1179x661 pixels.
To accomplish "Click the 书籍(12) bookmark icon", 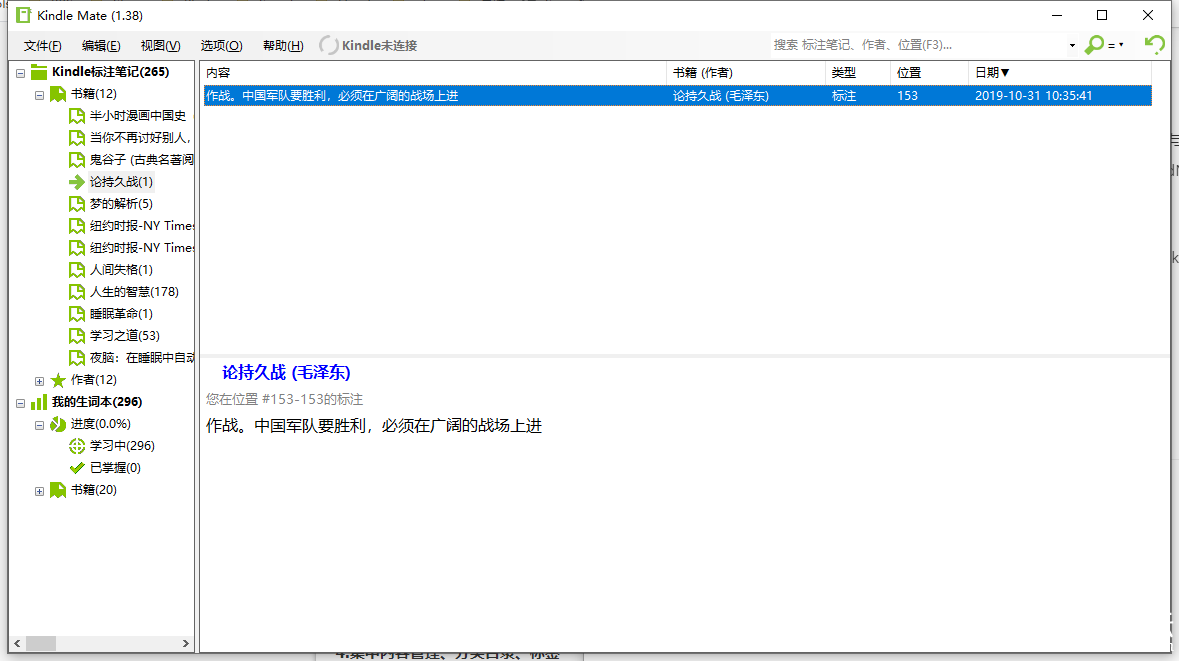I will (x=58, y=94).
